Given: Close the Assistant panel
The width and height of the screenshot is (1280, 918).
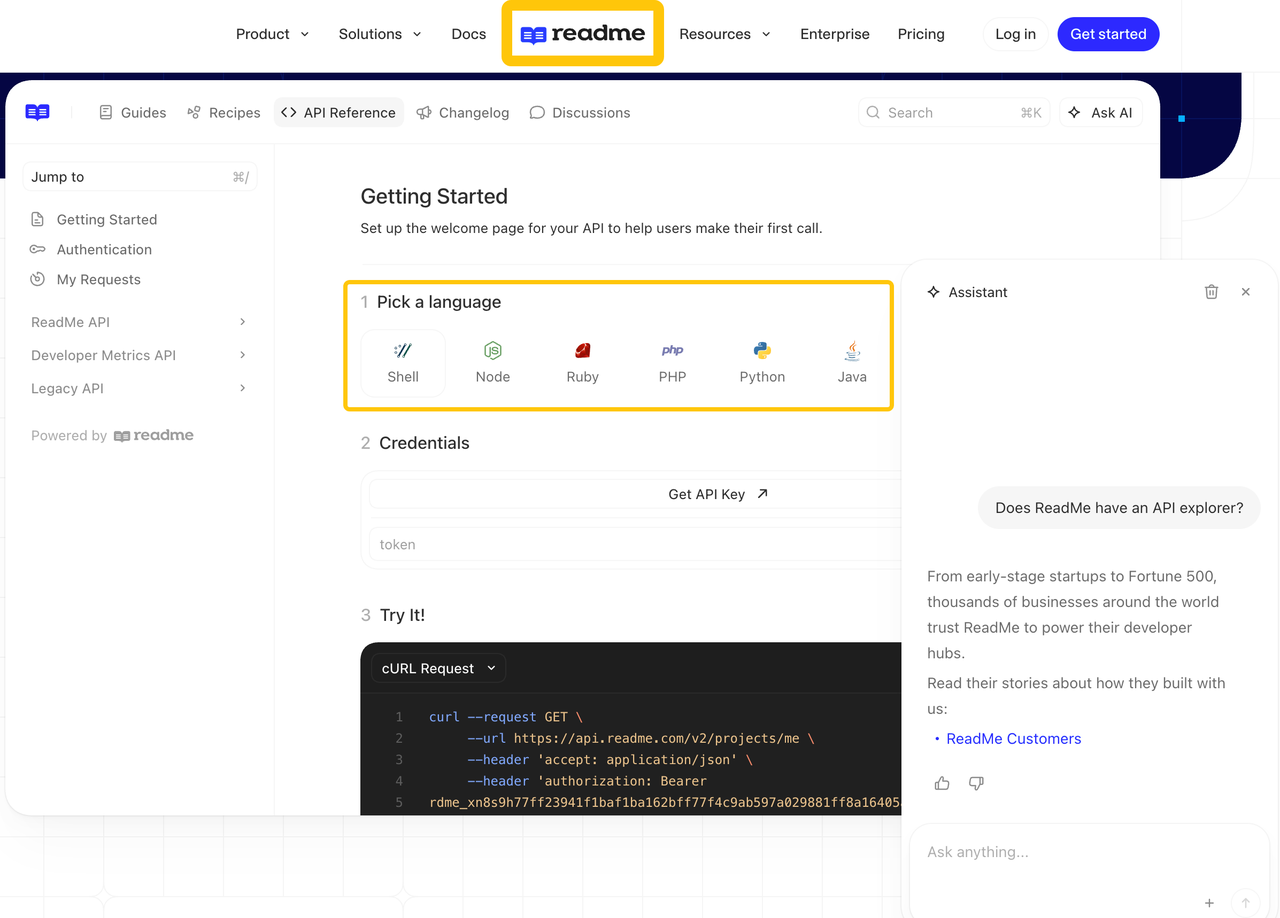Looking at the screenshot, I should (x=1246, y=292).
